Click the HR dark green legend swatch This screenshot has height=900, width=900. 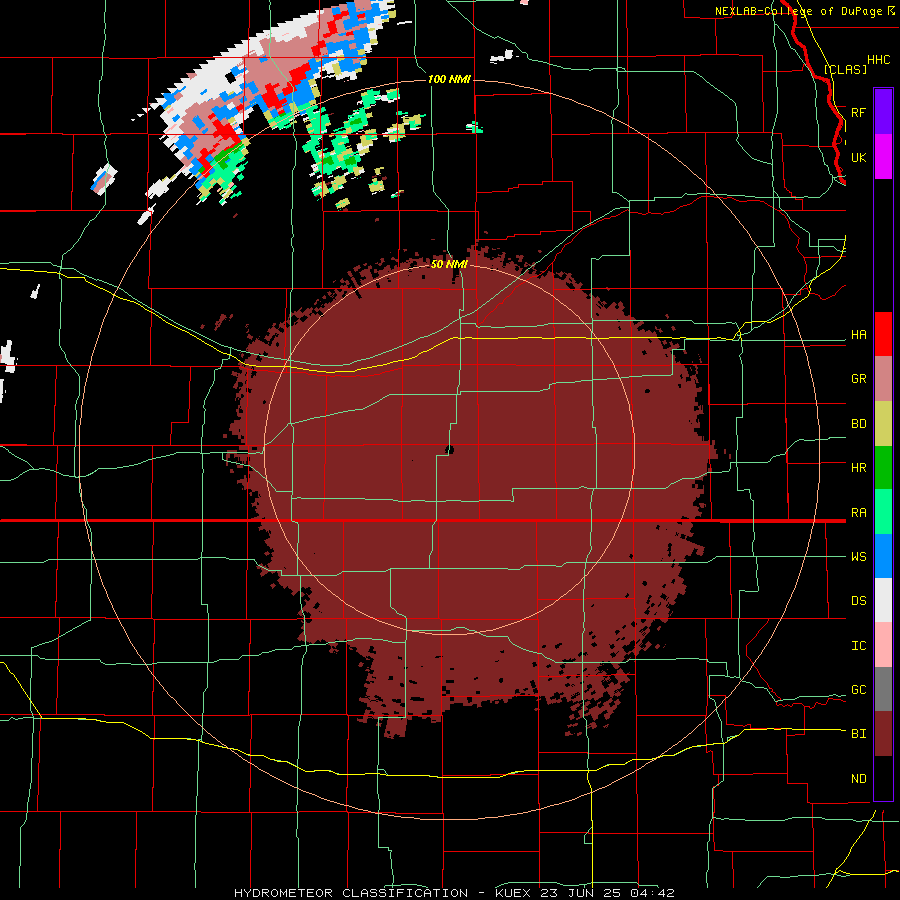[883, 468]
